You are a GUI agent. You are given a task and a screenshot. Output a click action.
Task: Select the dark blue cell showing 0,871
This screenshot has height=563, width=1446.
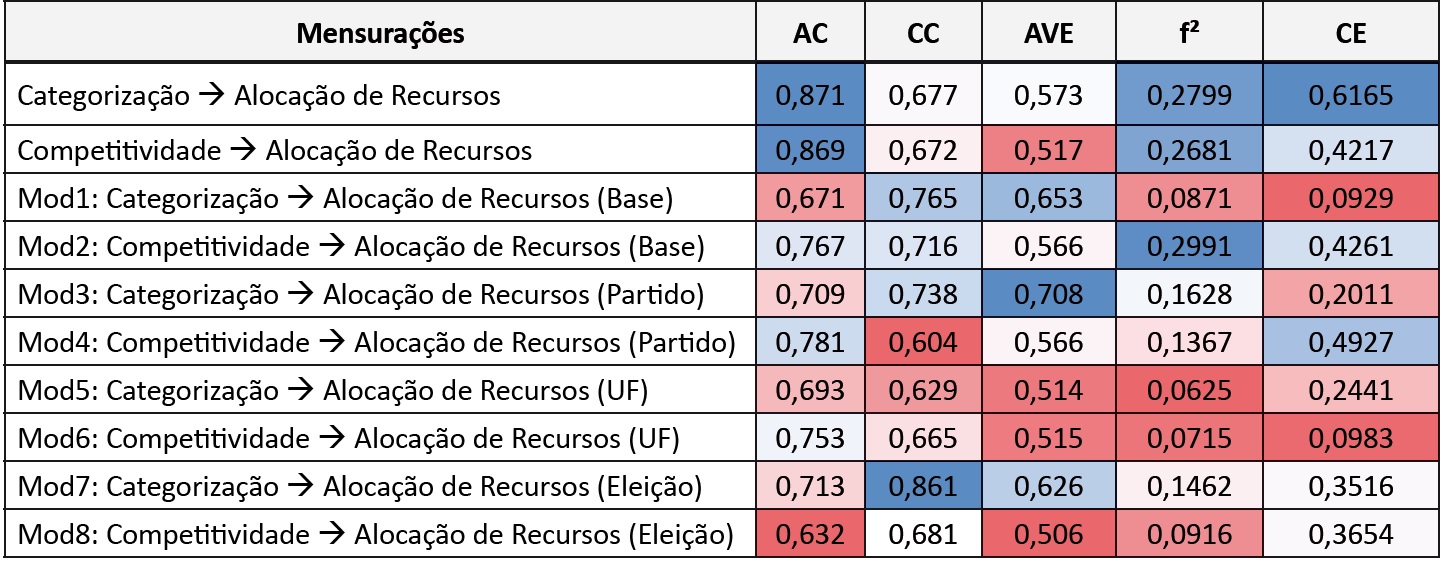(x=810, y=96)
